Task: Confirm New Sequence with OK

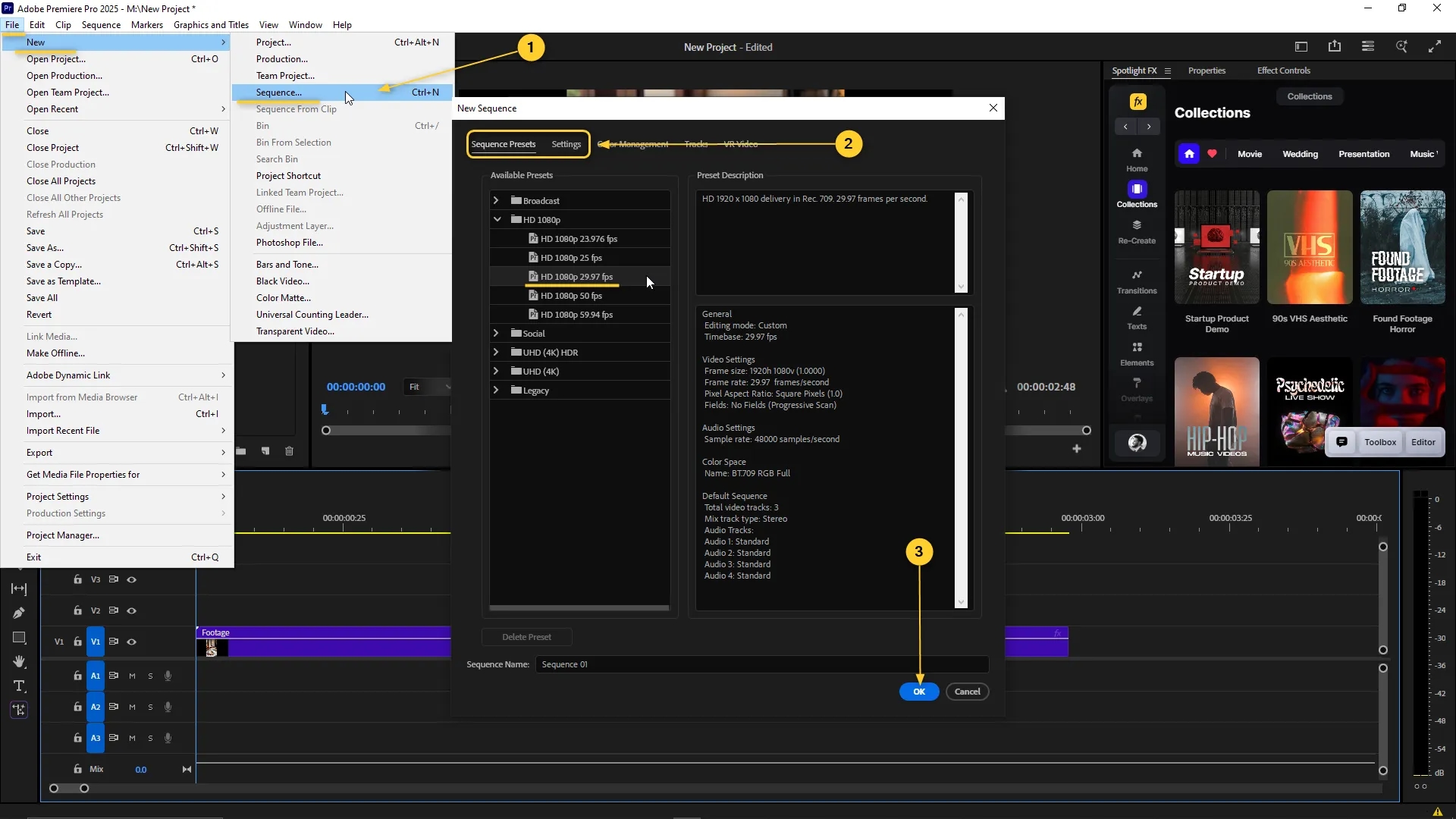Action: (x=919, y=692)
